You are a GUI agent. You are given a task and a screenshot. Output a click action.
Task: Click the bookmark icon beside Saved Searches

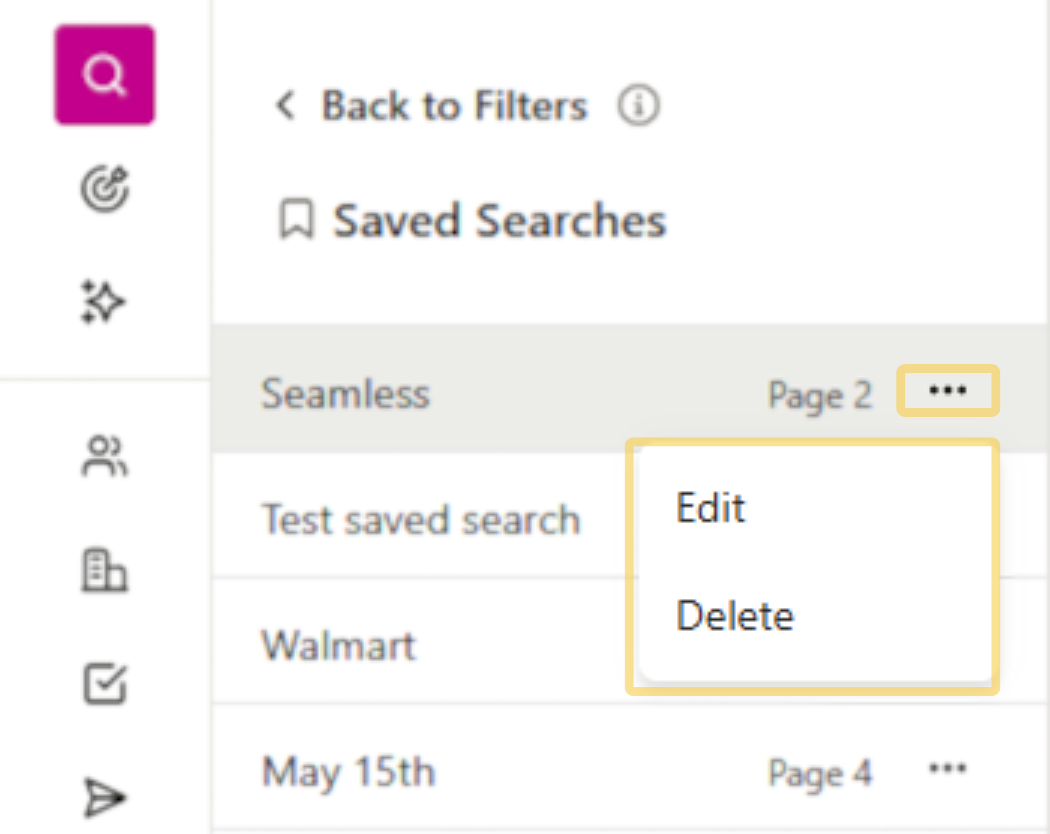[x=299, y=220]
